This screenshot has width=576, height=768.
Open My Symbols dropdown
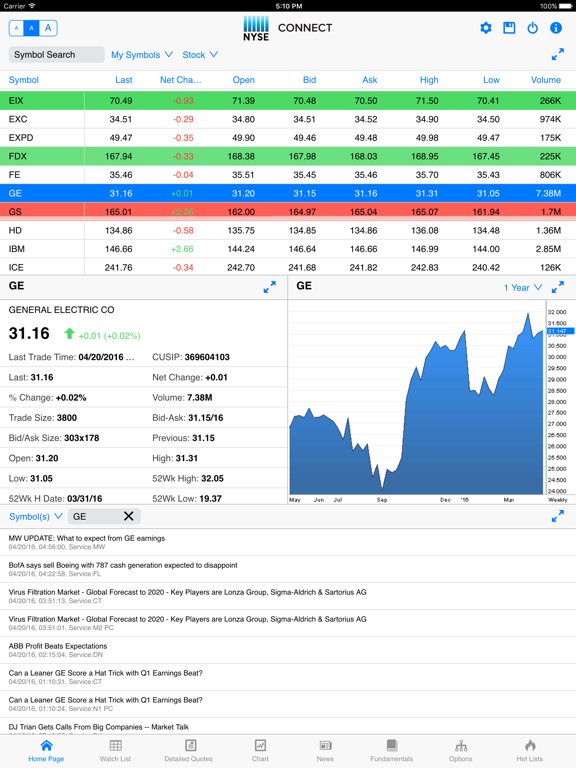(142, 55)
